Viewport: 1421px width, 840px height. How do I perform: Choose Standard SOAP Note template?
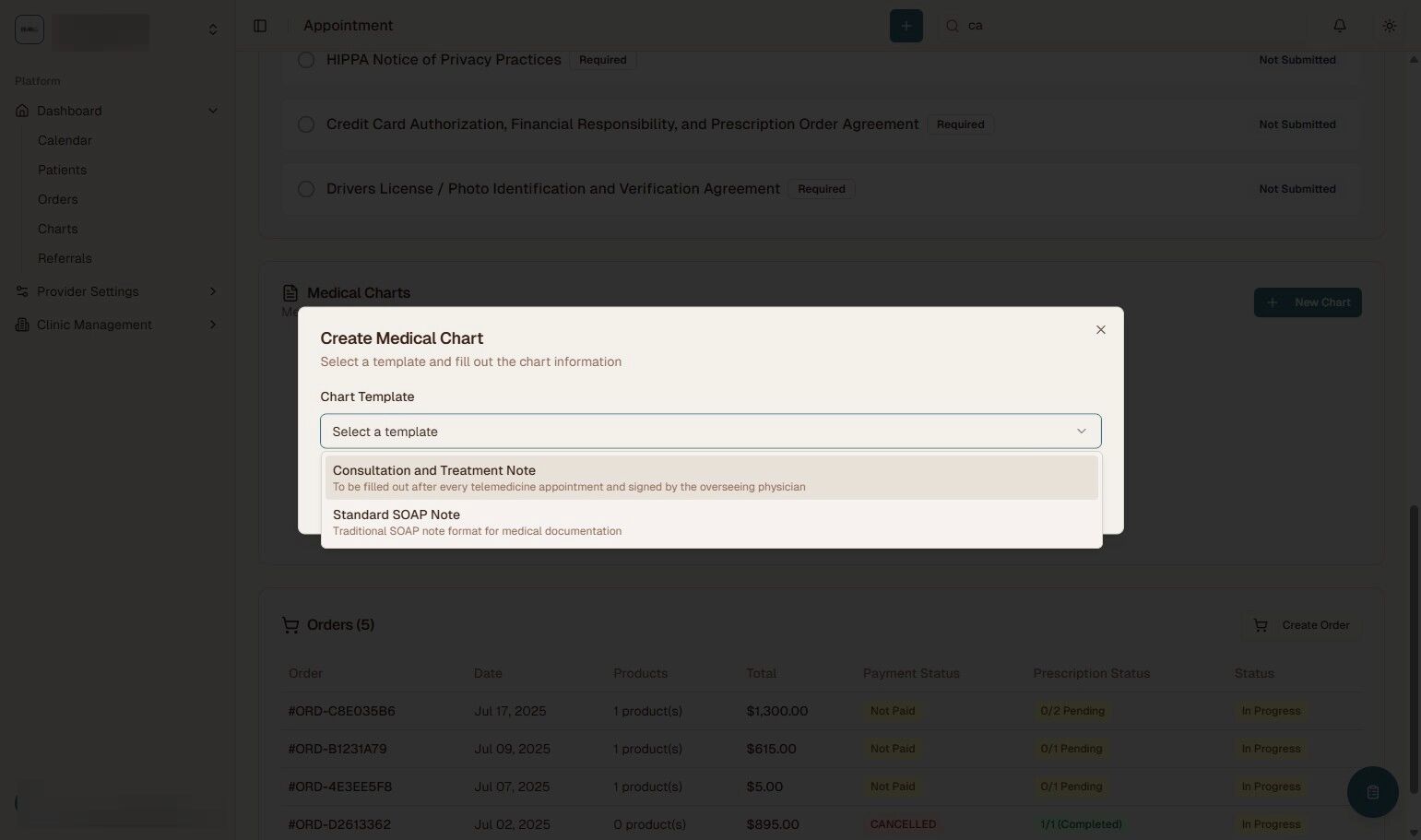pyautogui.click(x=711, y=522)
